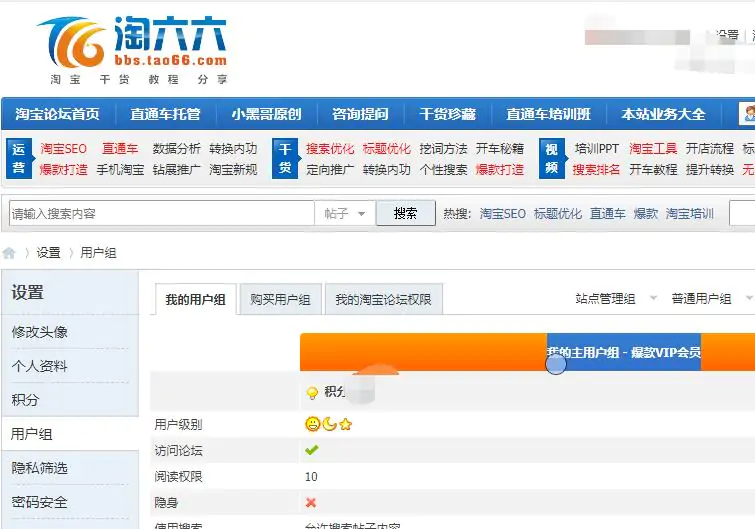Click the 我的主用户组 - 爆款VIP会员 header
Viewport: 755px width, 529px height.
624,352
